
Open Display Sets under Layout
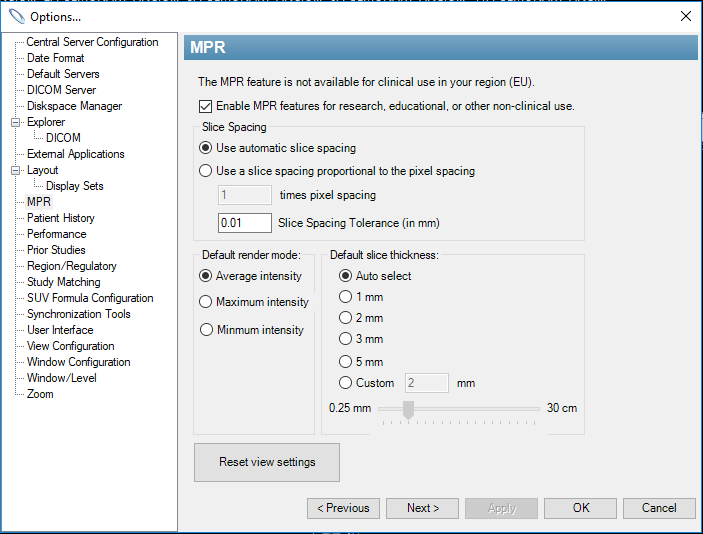point(74,186)
